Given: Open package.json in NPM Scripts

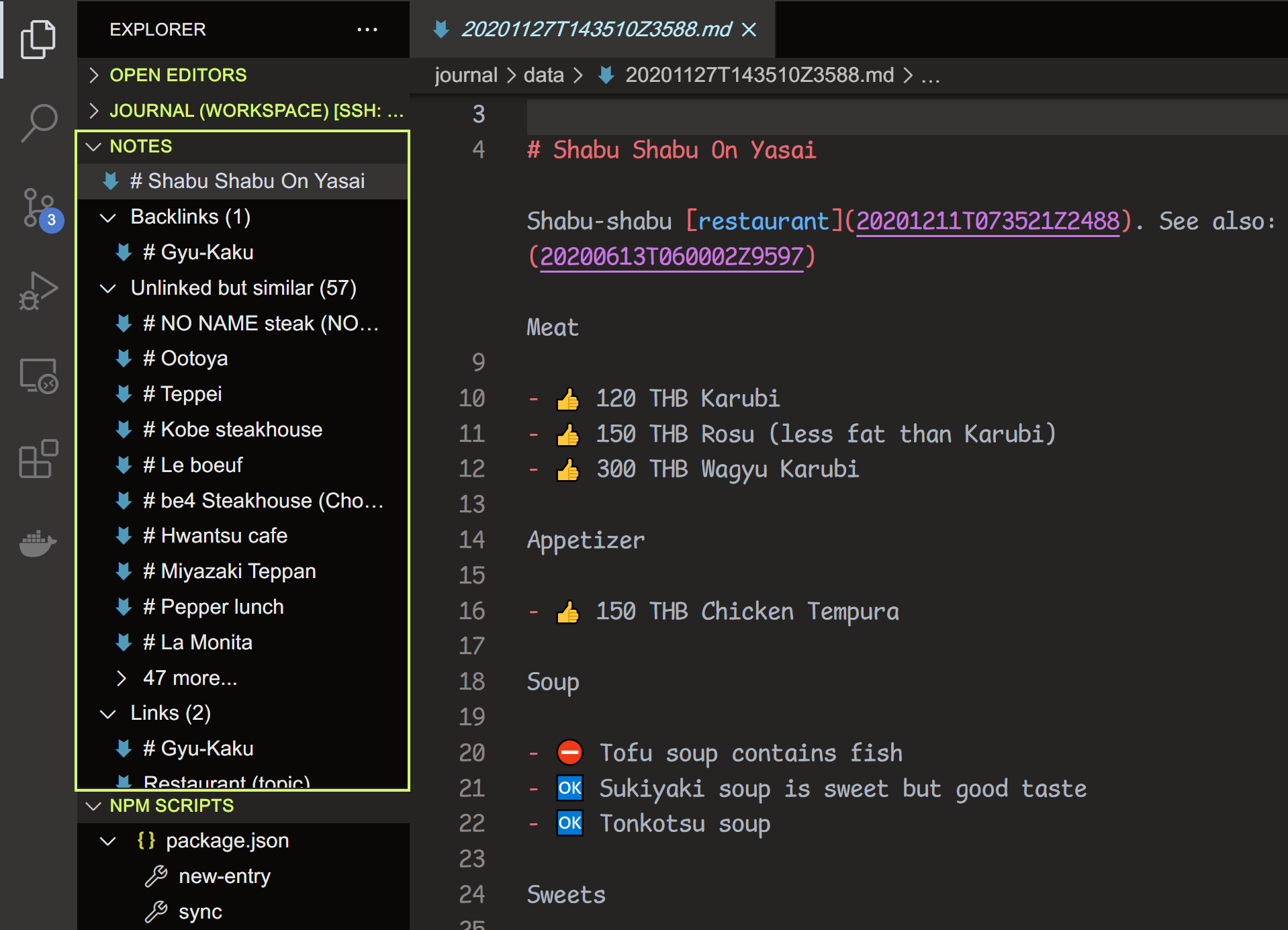Looking at the screenshot, I should 242,841.
